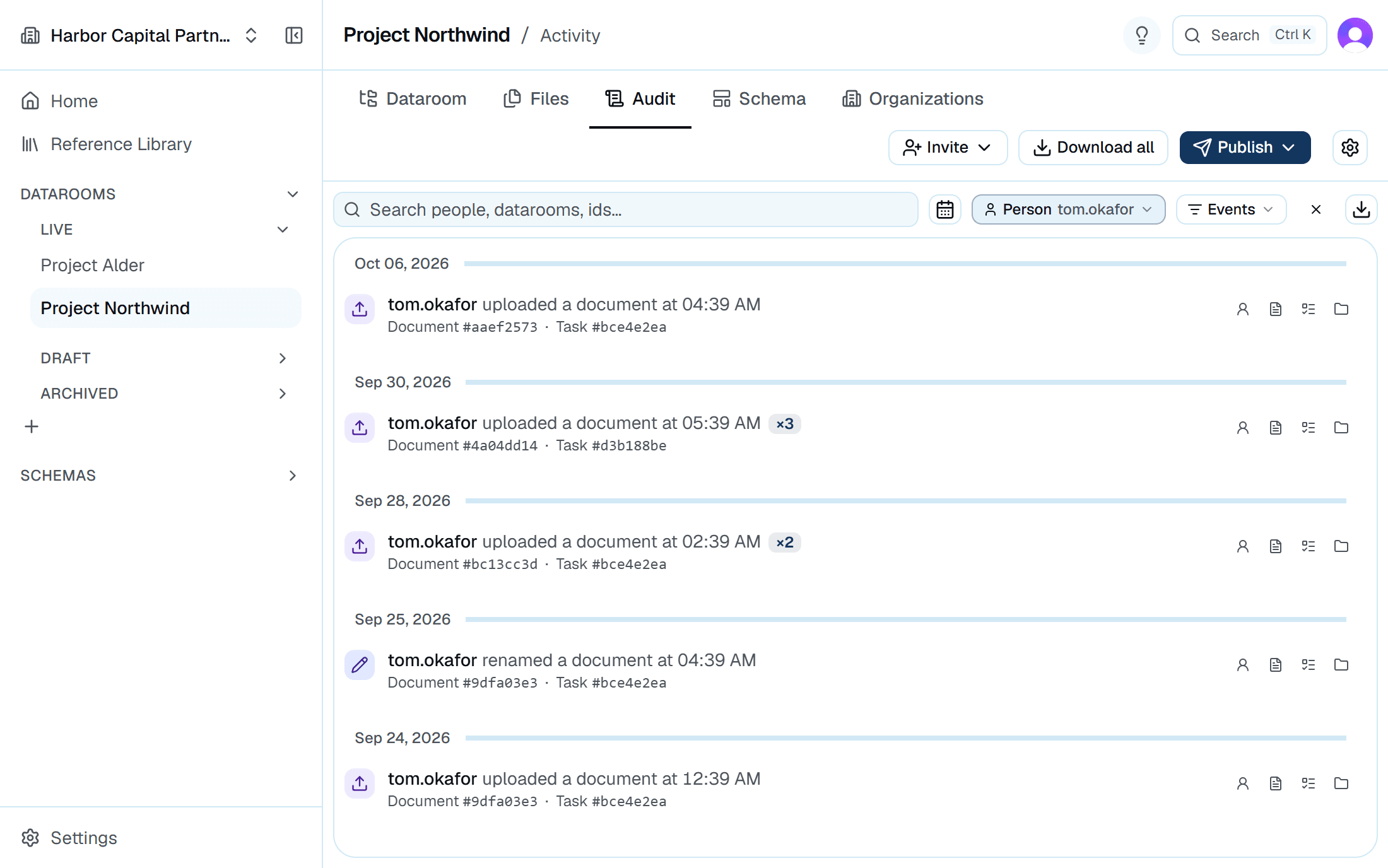Expand the SCHEMAS section
This screenshot has height=868, width=1388.
[292, 476]
